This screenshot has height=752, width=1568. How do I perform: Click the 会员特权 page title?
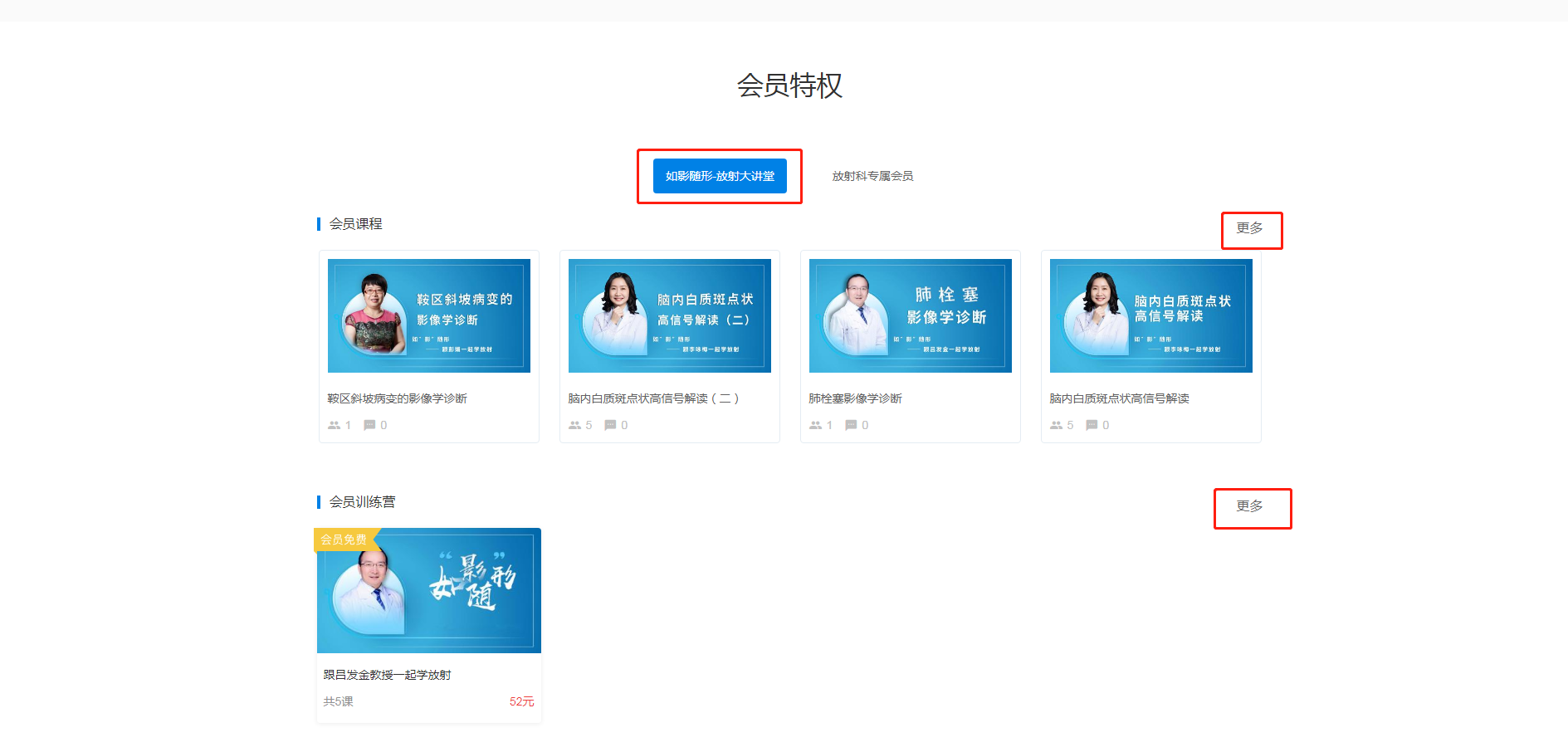coord(789,85)
